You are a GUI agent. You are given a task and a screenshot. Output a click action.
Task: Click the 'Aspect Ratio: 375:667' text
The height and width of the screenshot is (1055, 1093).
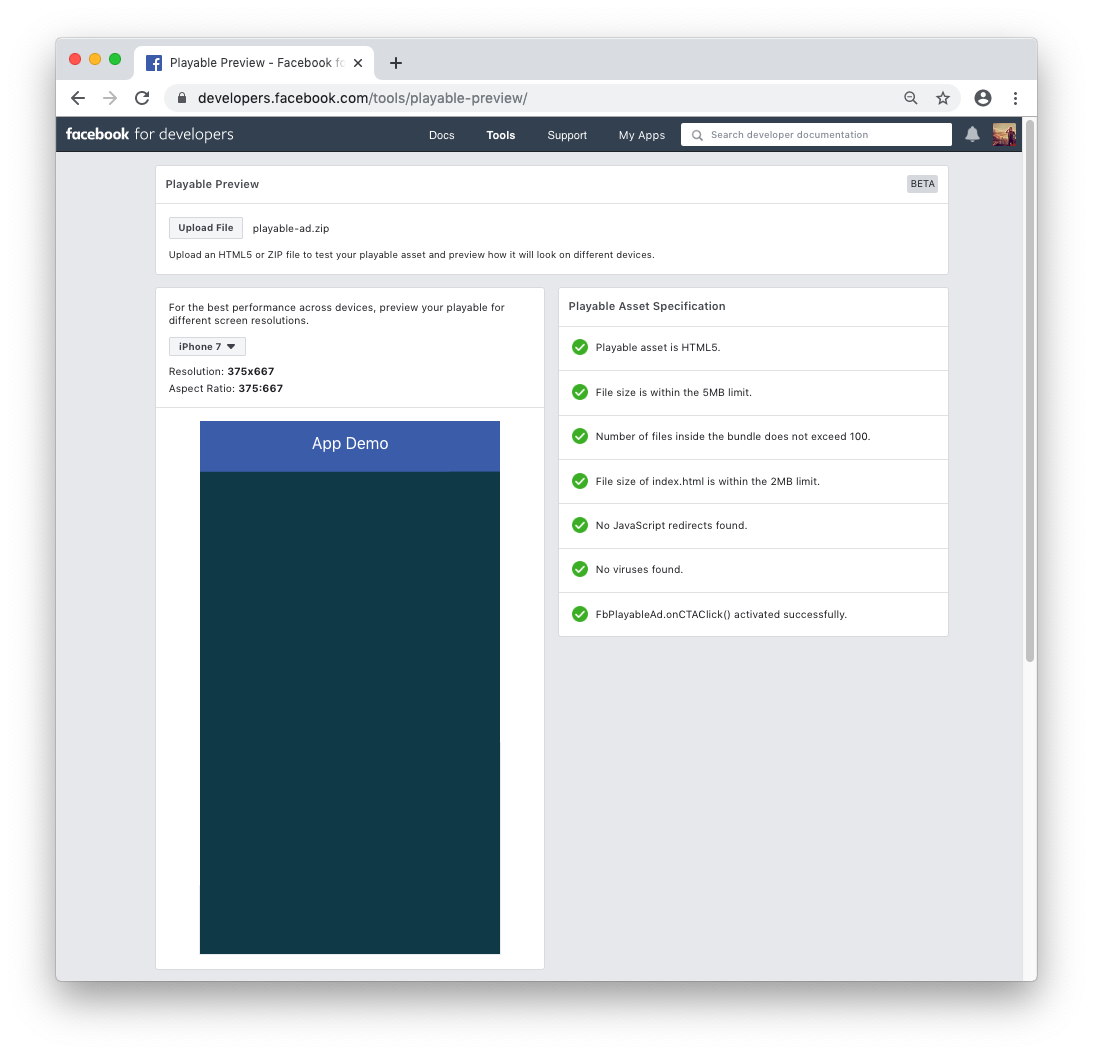click(x=226, y=388)
